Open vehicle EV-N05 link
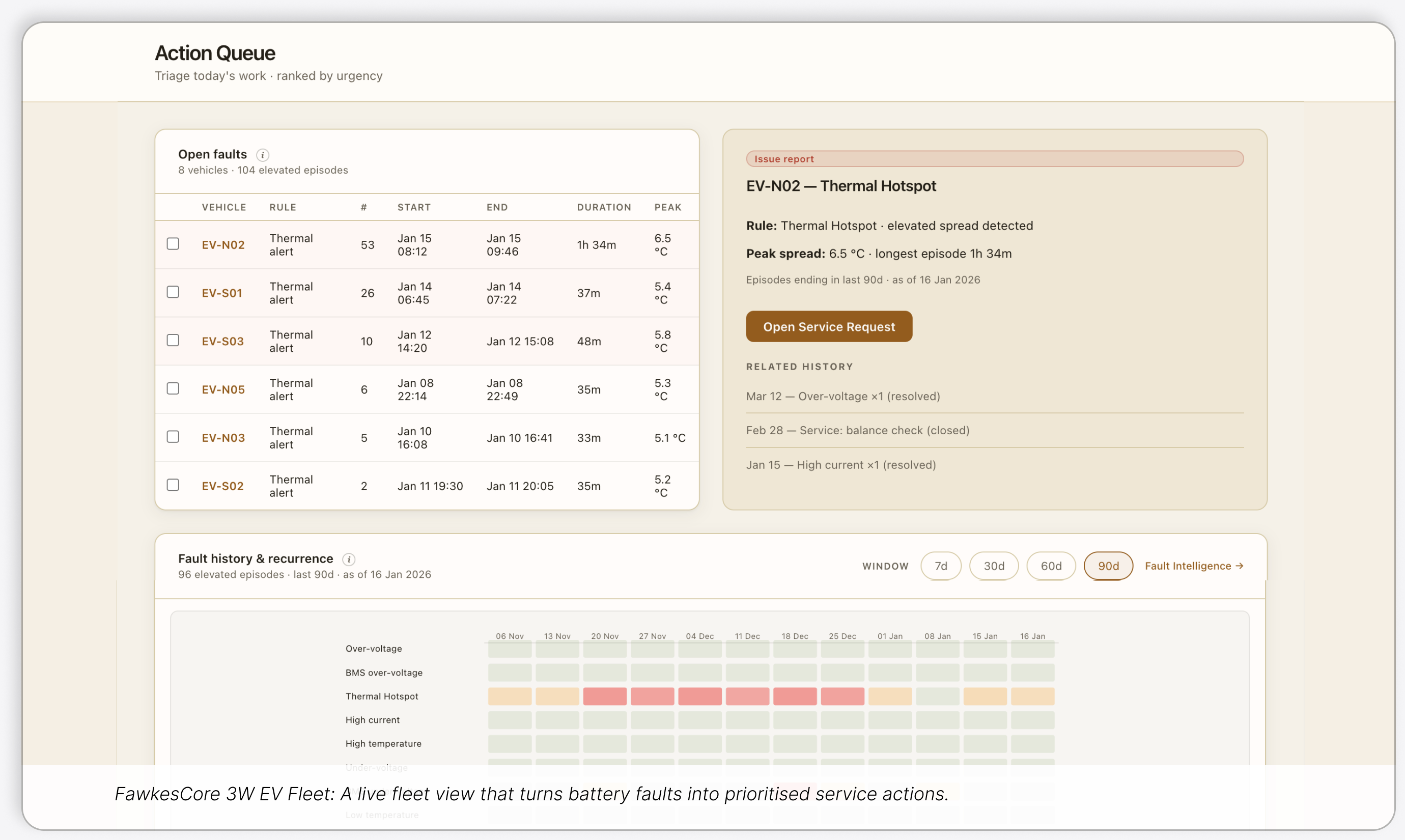This screenshot has height=840, width=1405. 223,389
